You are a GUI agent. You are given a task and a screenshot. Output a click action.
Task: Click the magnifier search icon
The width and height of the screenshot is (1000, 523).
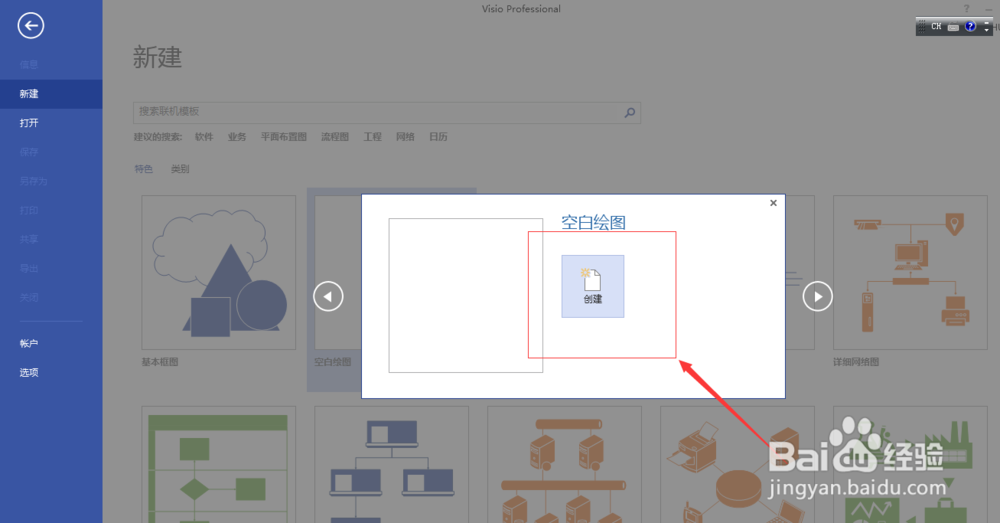click(630, 112)
